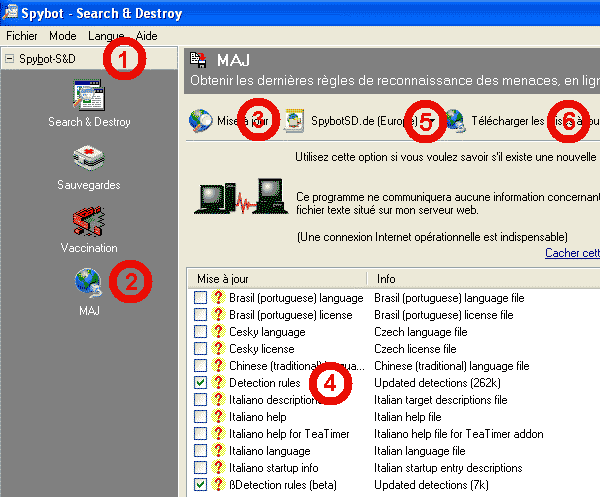Image resolution: width=600 pixels, height=497 pixels.
Task: Click the Mise à jour toolbar button label
Action: [243, 121]
